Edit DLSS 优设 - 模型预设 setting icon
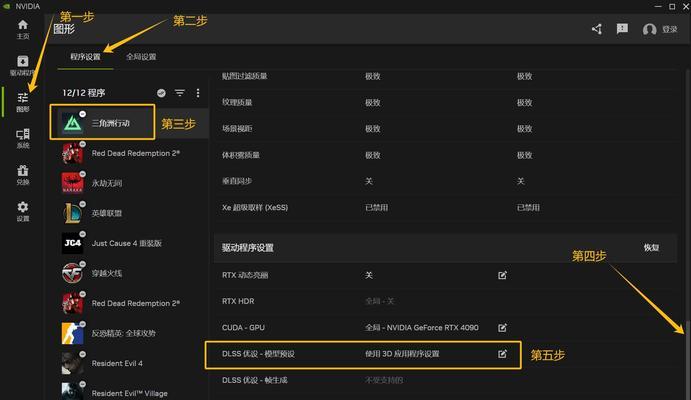 [502, 354]
